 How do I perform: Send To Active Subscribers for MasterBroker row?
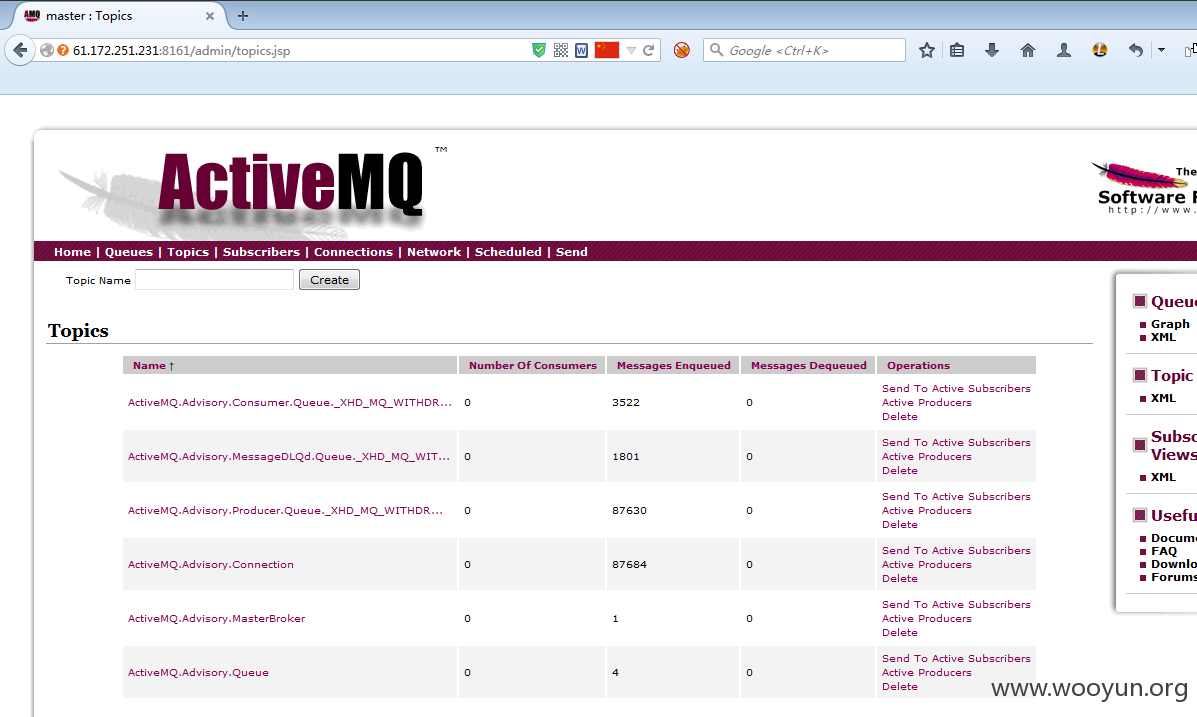pyautogui.click(x=956, y=605)
